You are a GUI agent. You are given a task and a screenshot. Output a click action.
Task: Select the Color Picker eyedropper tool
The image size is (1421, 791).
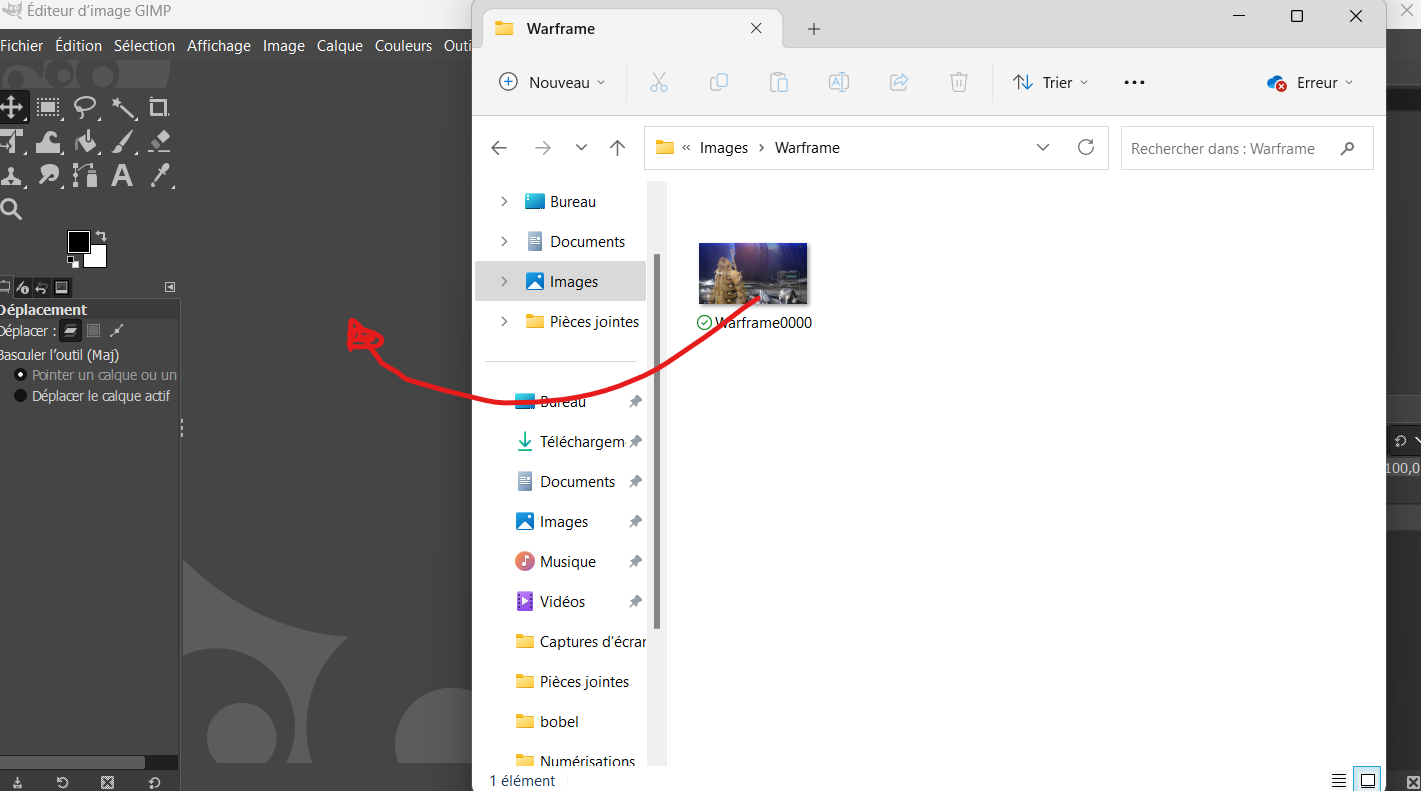tap(159, 176)
